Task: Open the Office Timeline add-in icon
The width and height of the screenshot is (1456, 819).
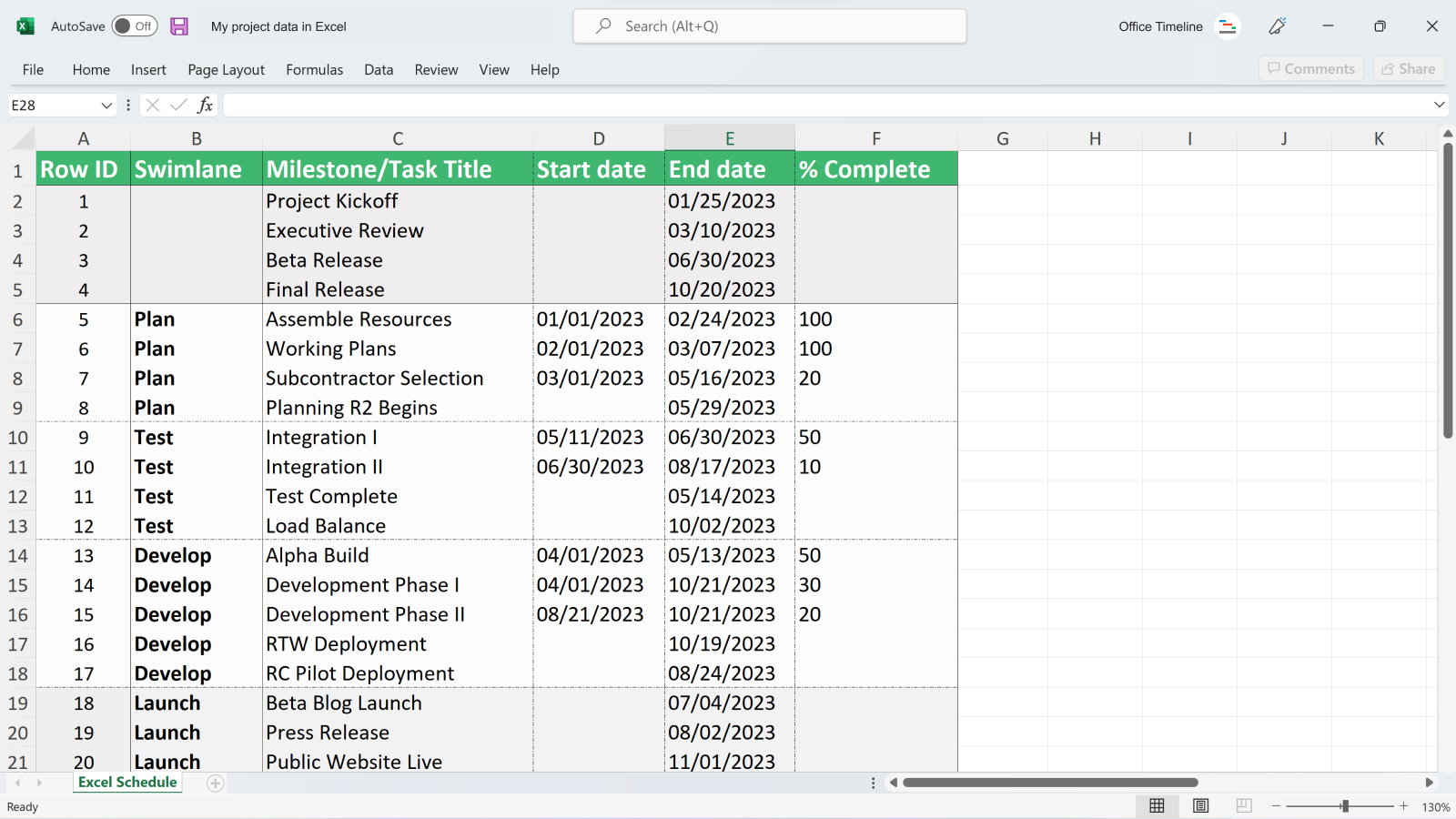Action: 1228,26
